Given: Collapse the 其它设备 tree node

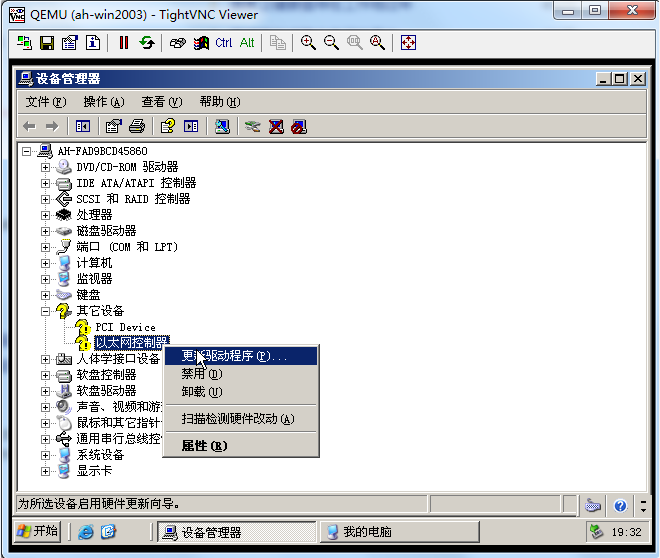Looking at the screenshot, I should pos(45,311).
